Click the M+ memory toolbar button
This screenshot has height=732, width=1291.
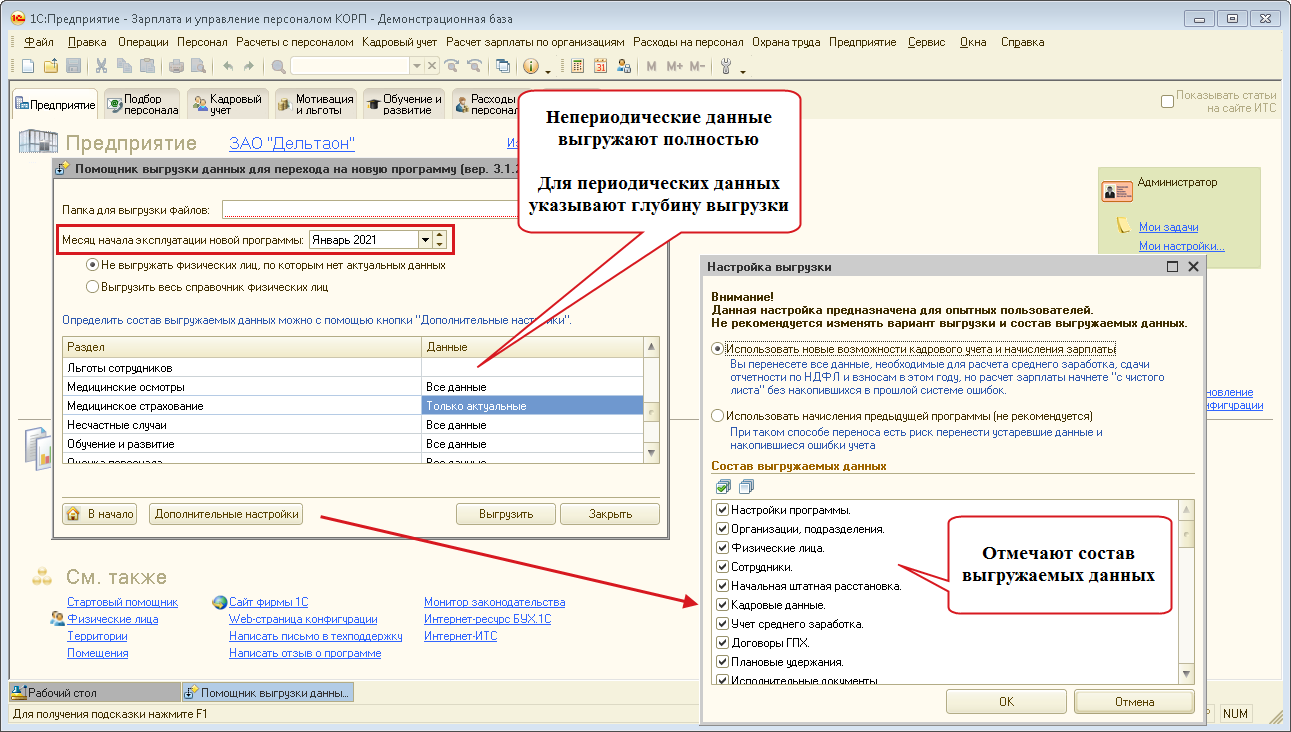click(674, 66)
